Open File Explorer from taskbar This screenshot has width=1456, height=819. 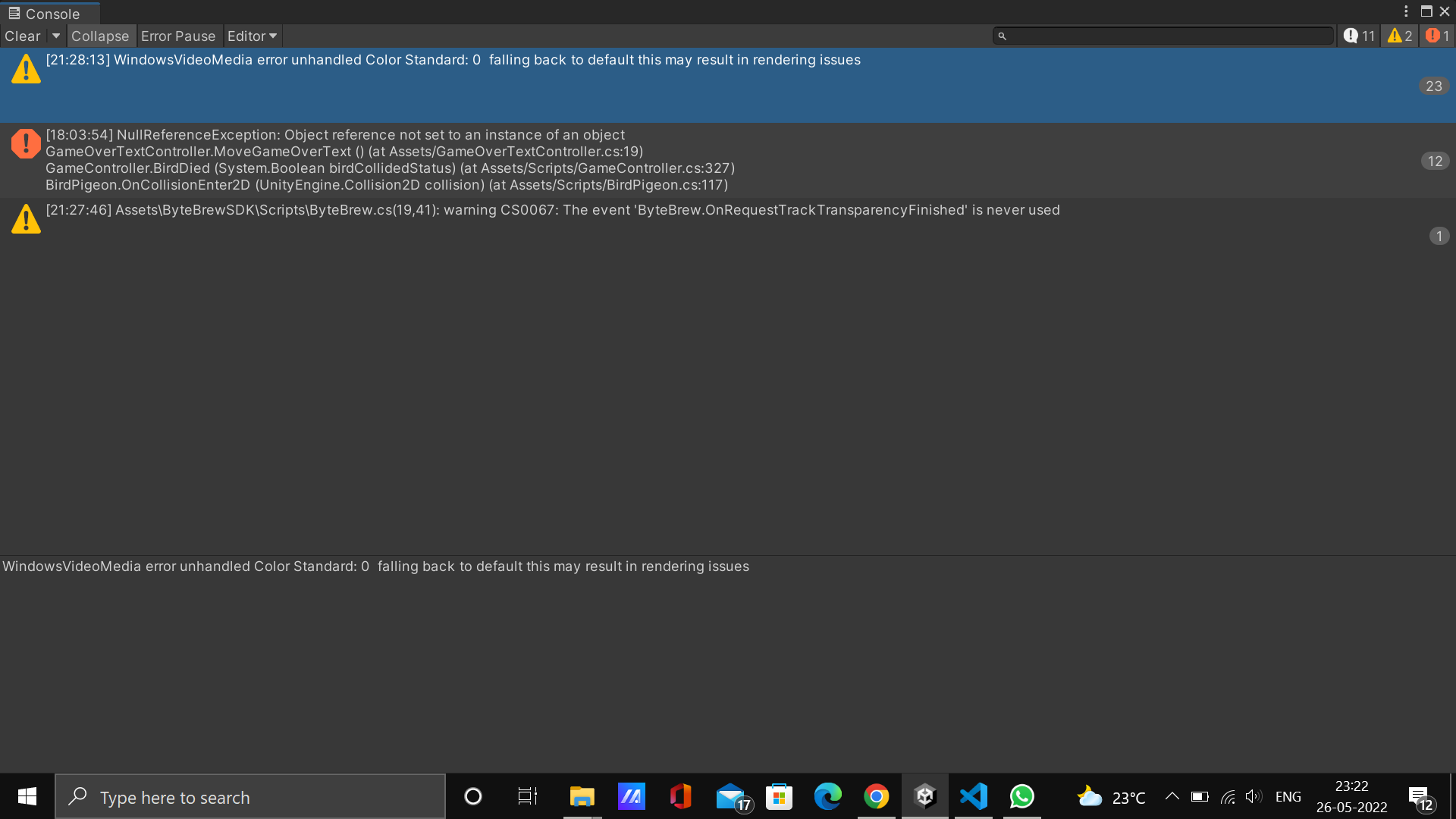pyautogui.click(x=582, y=796)
